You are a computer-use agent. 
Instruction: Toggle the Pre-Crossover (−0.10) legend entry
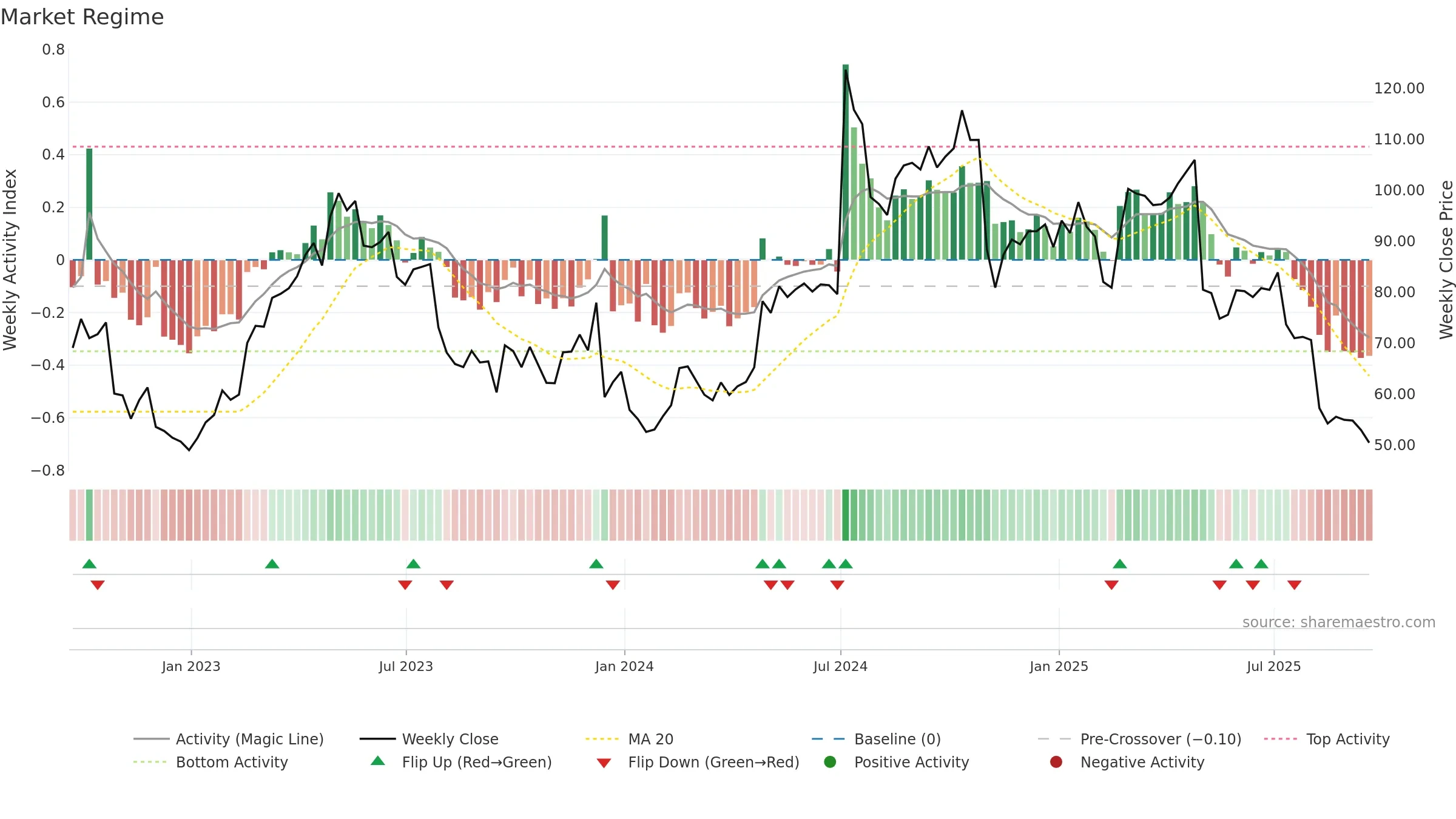tap(1139, 739)
